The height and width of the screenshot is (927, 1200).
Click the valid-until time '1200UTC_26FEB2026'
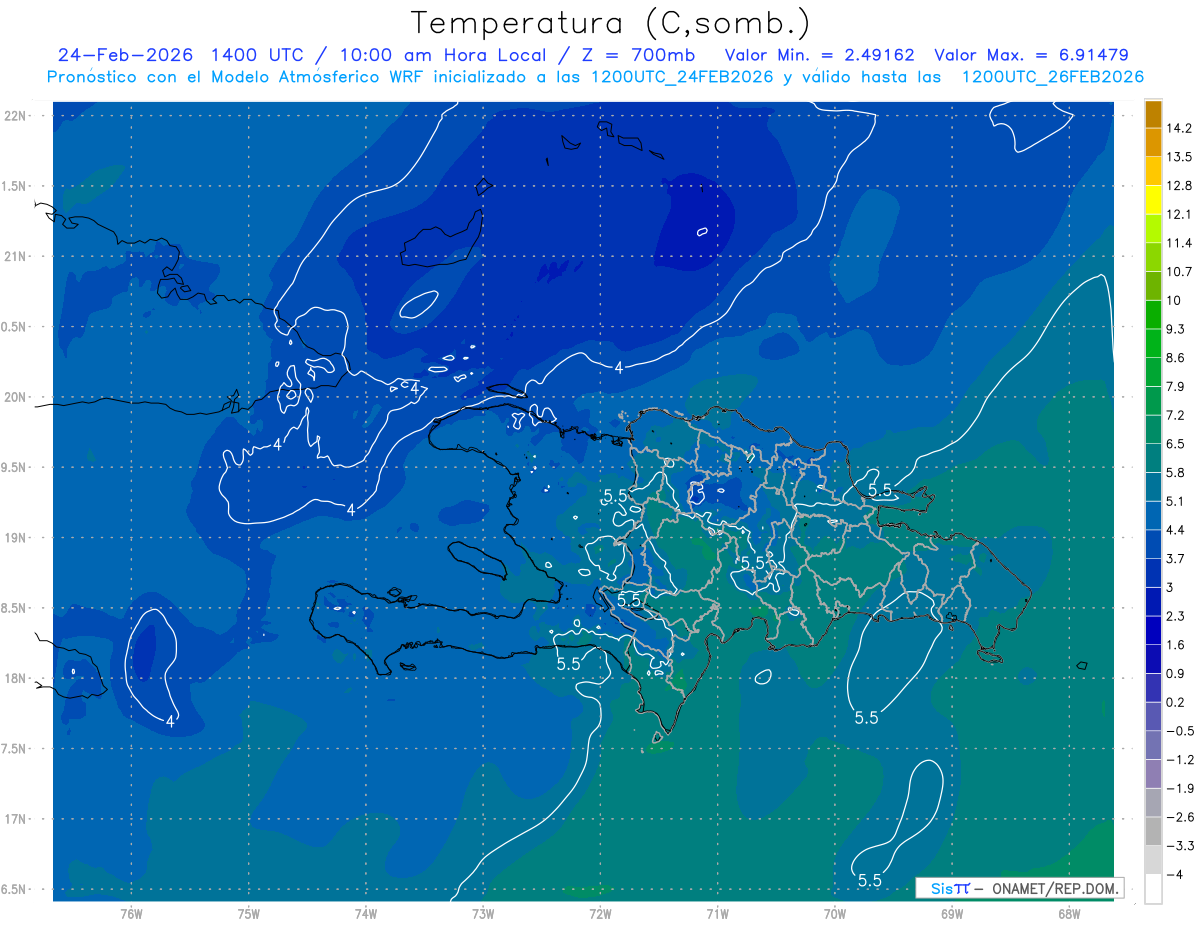click(x=1052, y=77)
